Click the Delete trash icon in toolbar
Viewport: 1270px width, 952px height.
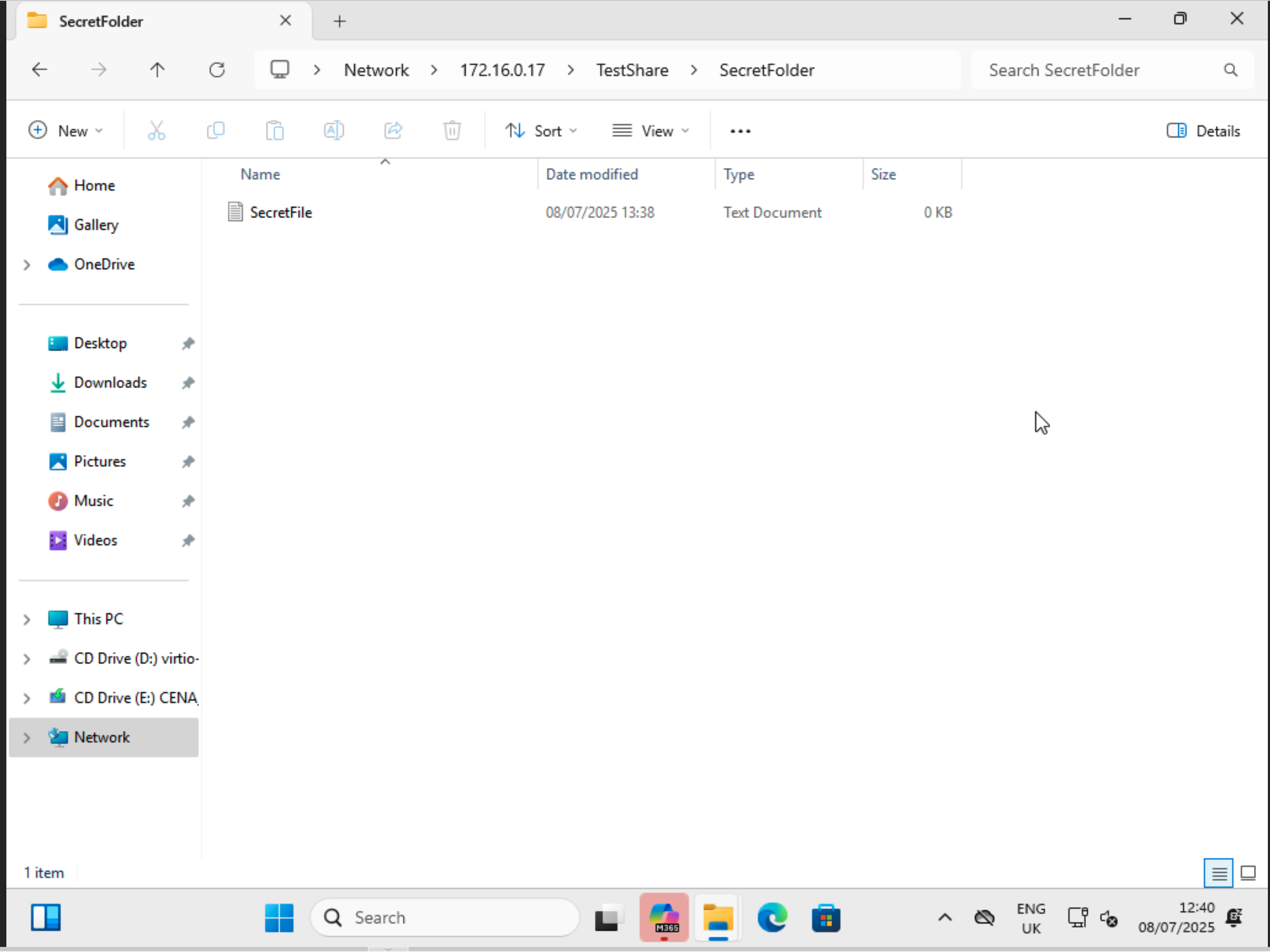[x=452, y=131]
